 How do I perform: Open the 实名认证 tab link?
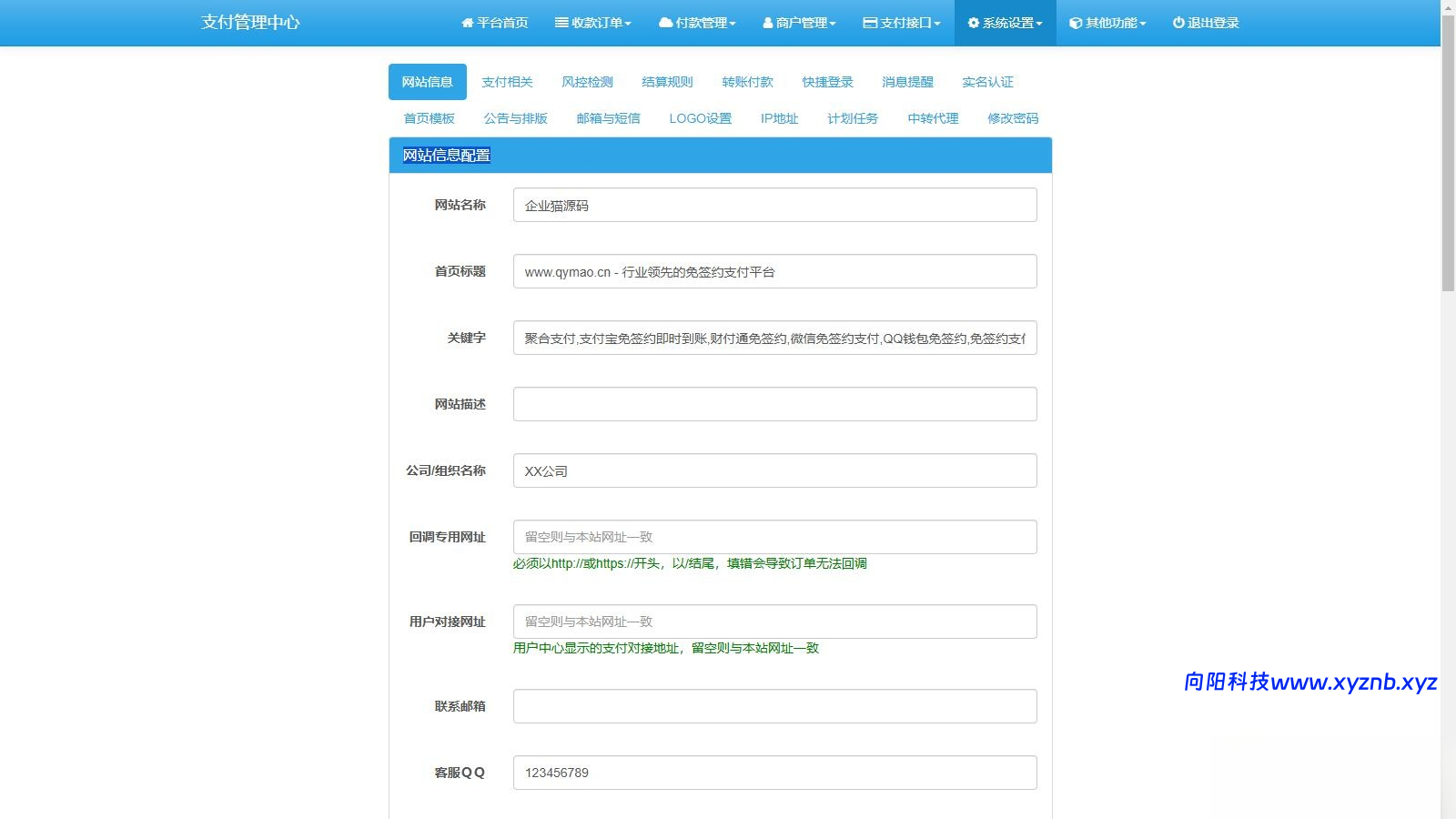point(987,82)
